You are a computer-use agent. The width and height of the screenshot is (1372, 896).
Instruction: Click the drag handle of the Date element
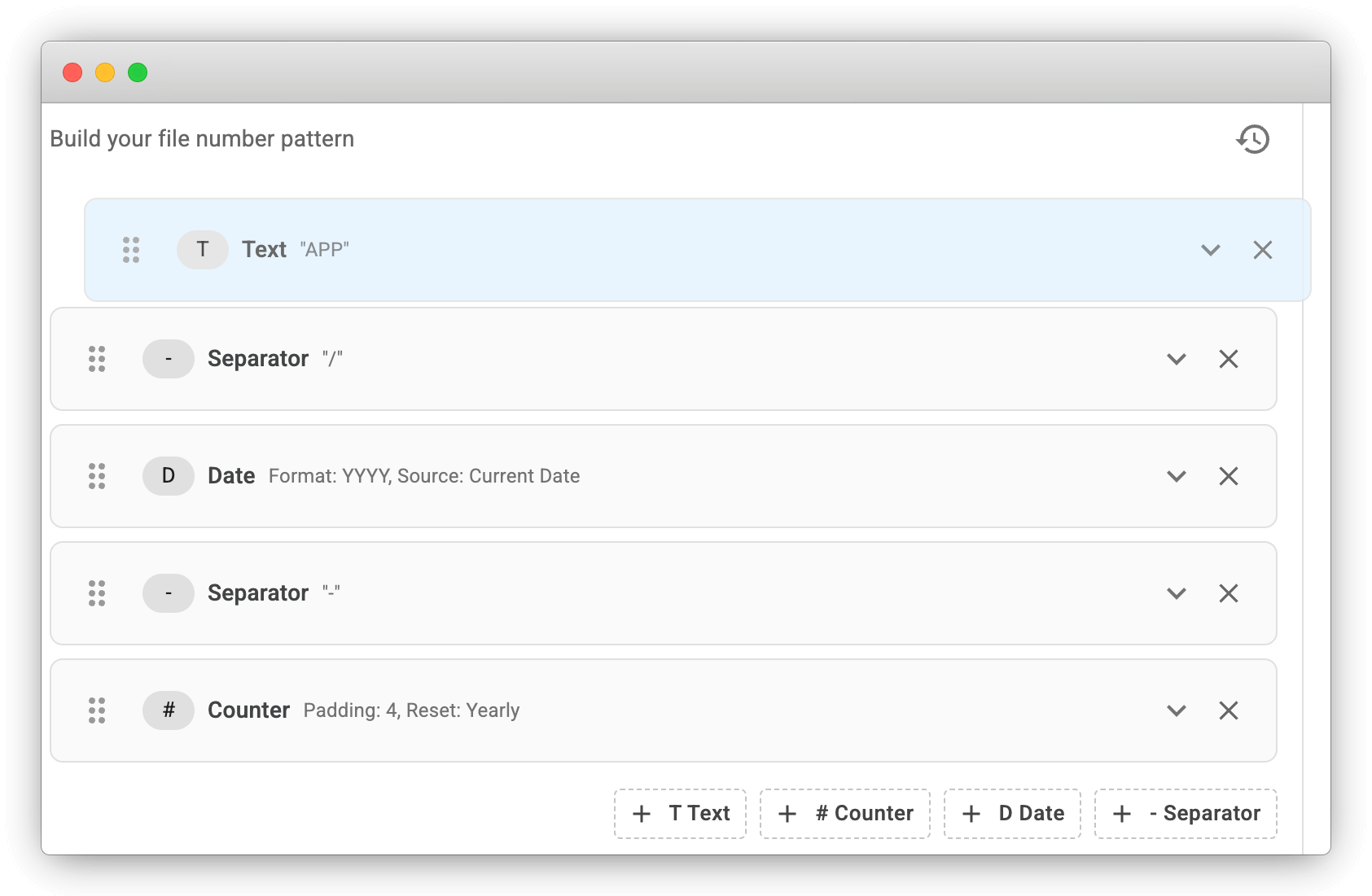click(97, 476)
